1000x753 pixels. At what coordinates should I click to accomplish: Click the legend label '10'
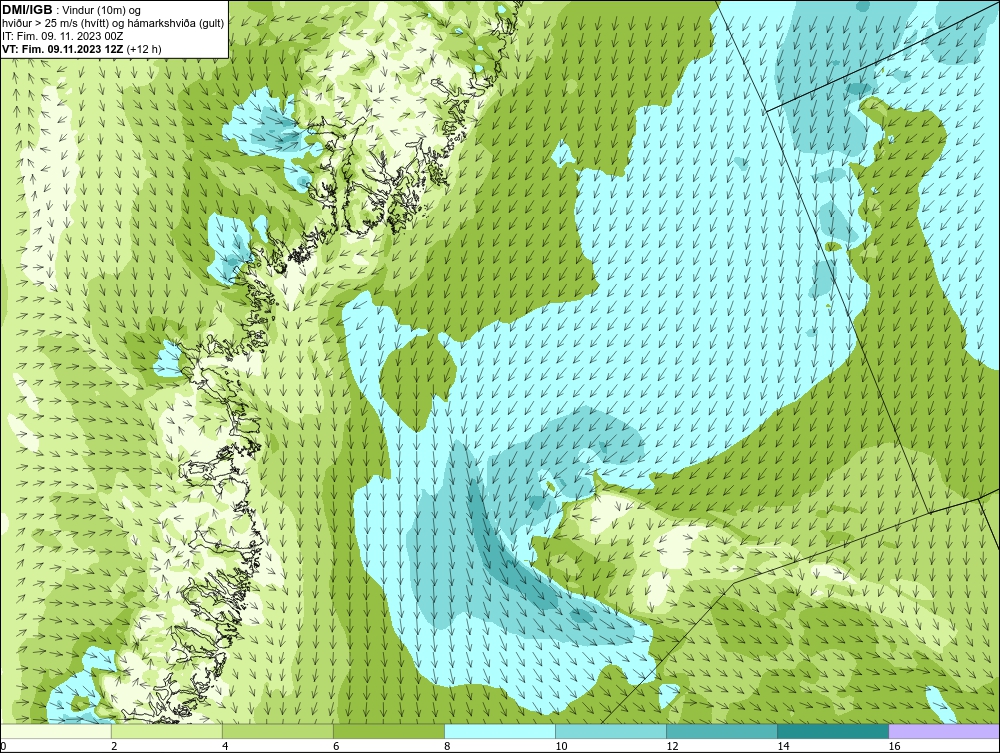[561, 746]
